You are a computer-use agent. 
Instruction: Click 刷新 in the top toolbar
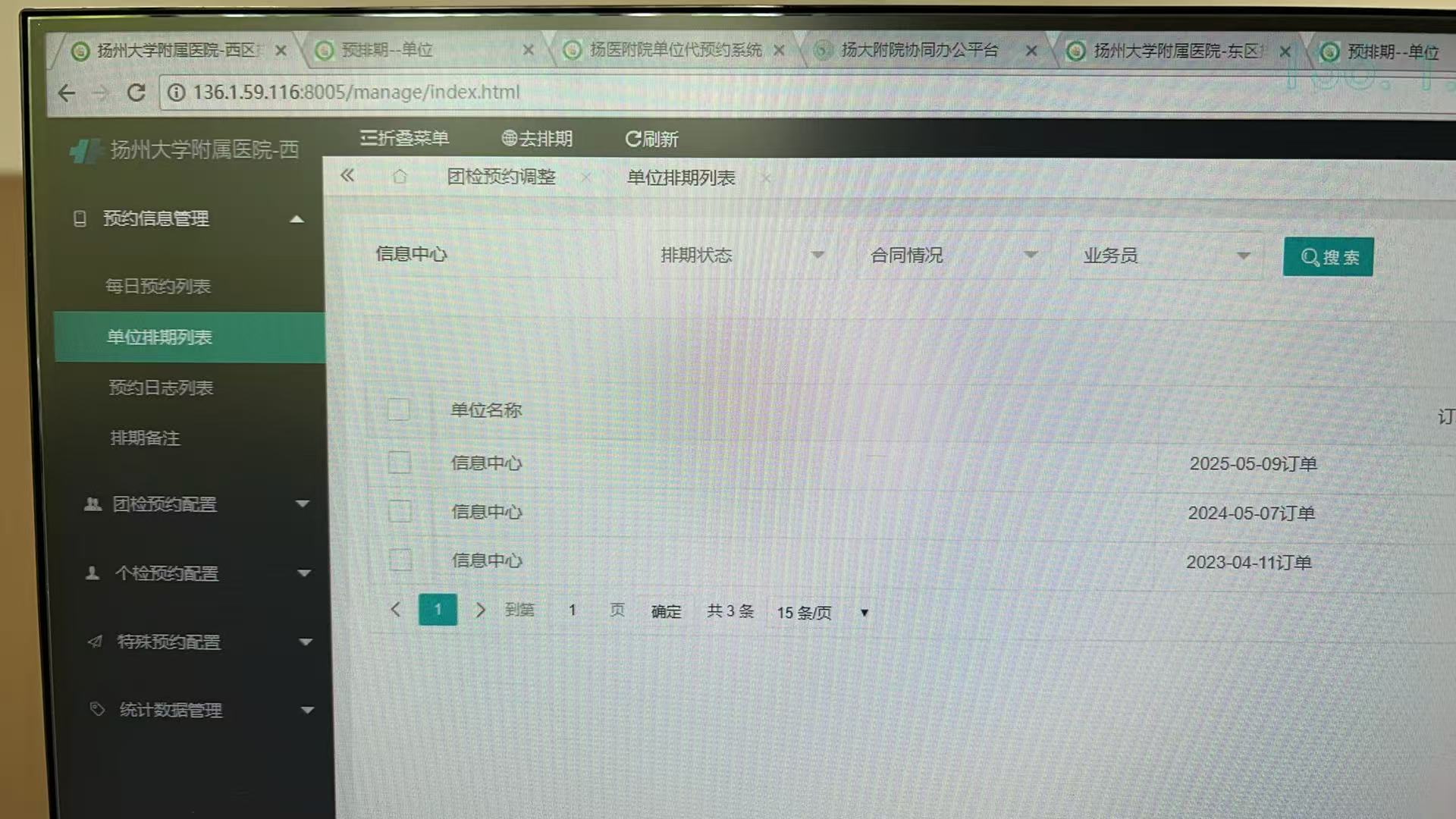click(651, 140)
